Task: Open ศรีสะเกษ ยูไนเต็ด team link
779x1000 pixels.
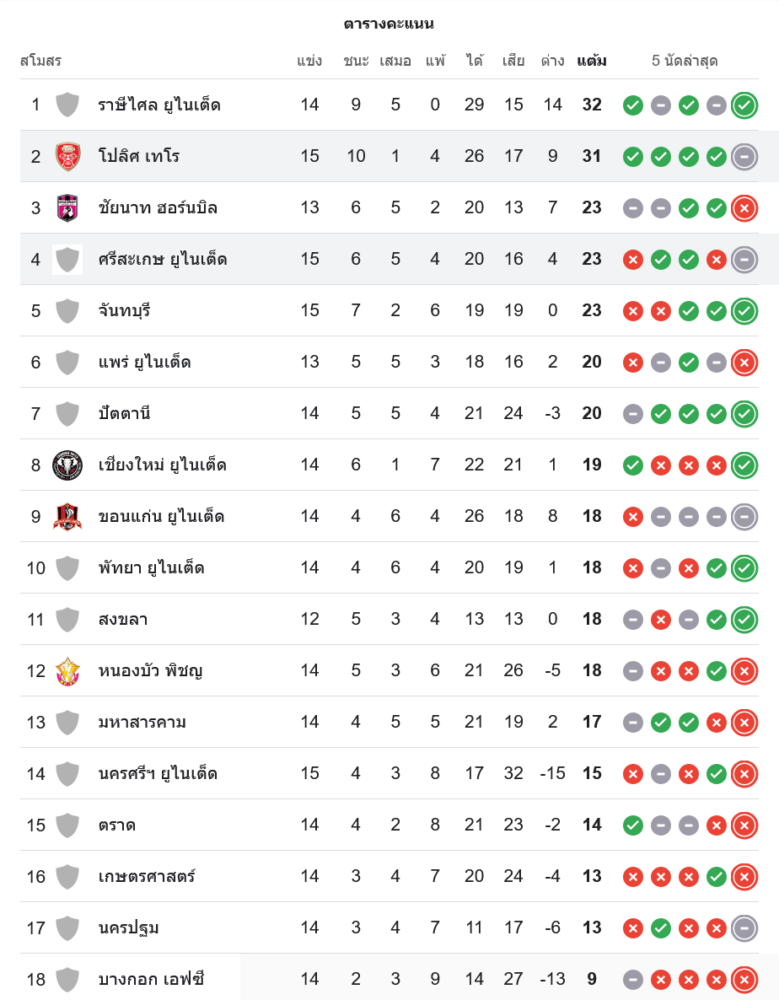Action: (162, 259)
